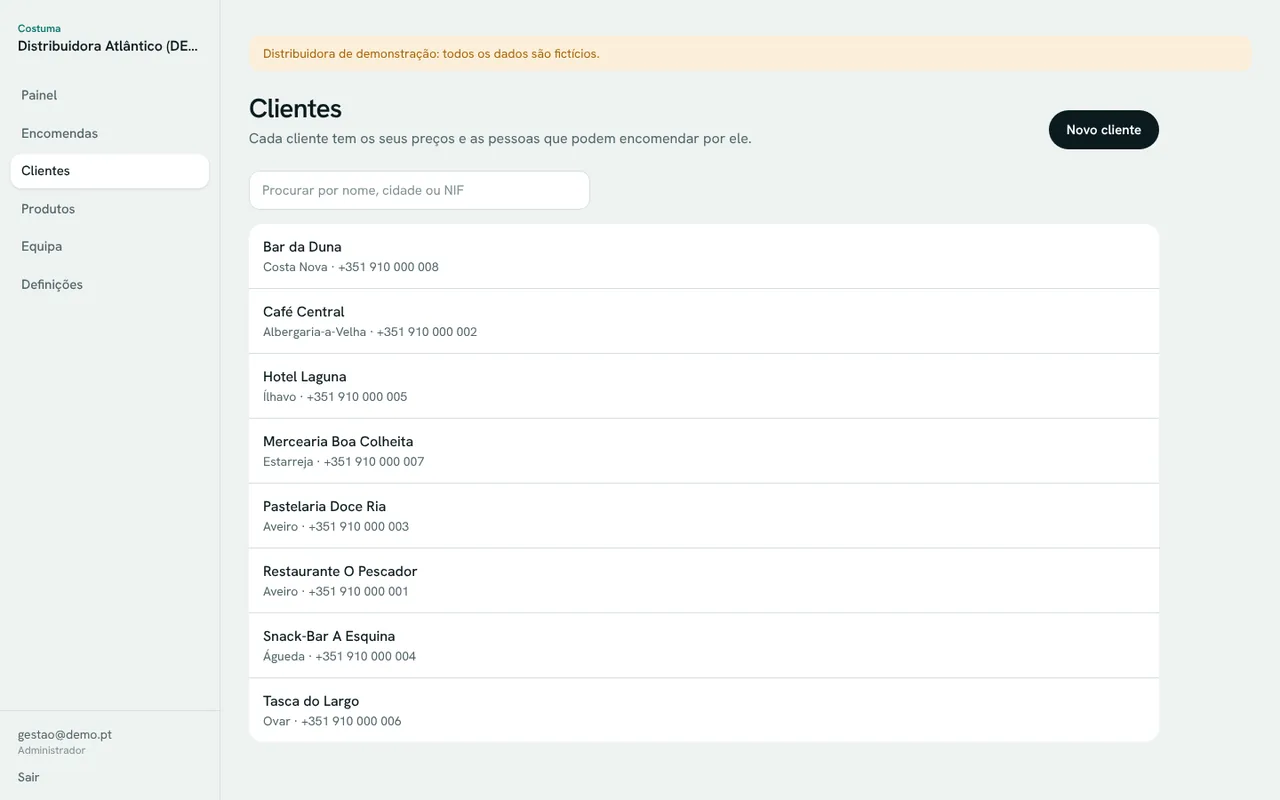Focus the search field for clients
The image size is (1280, 800).
pyautogui.click(x=419, y=190)
